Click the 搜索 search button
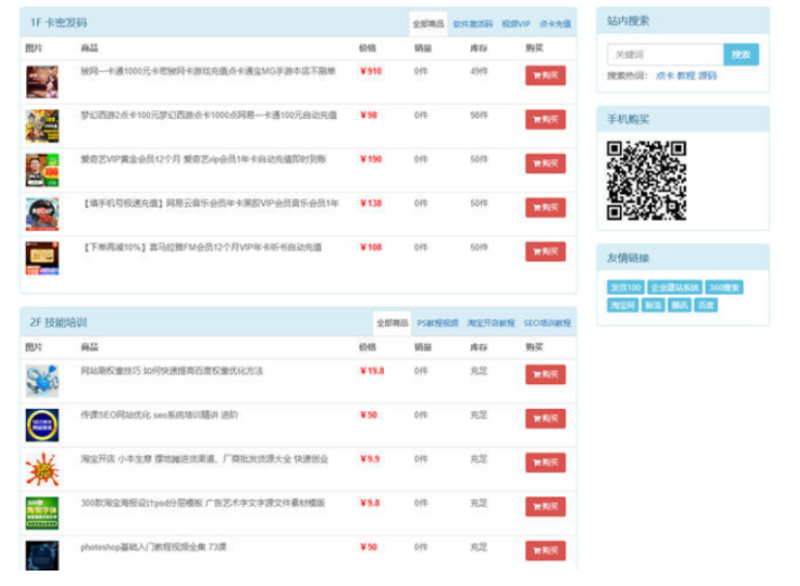The height and width of the screenshot is (586, 800). coord(740,54)
